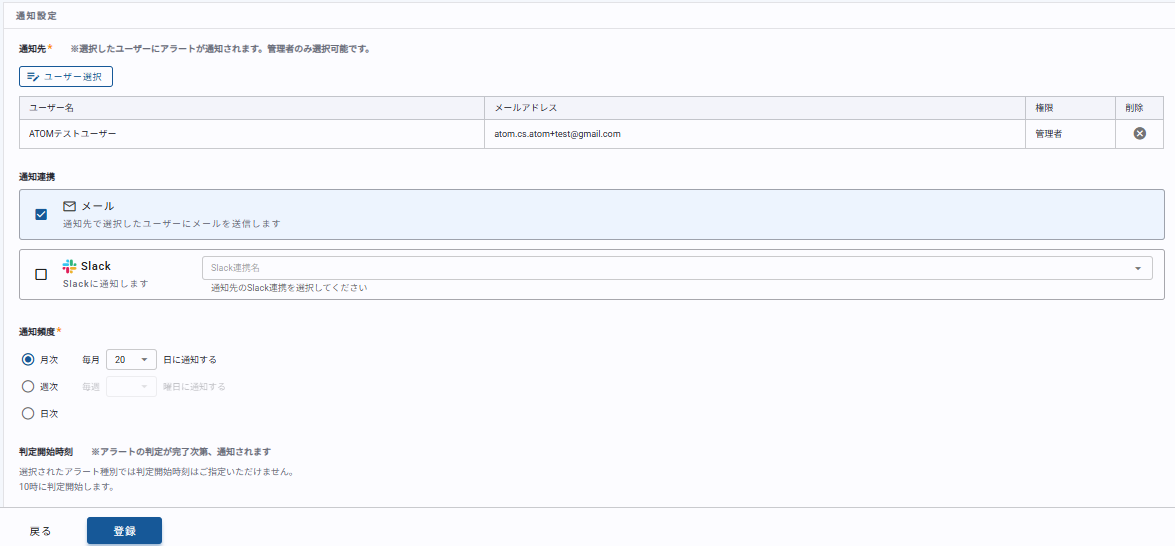Click the envelope icon beside メール
Viewport: 1175px width, 546px height.
click(70, 206)
